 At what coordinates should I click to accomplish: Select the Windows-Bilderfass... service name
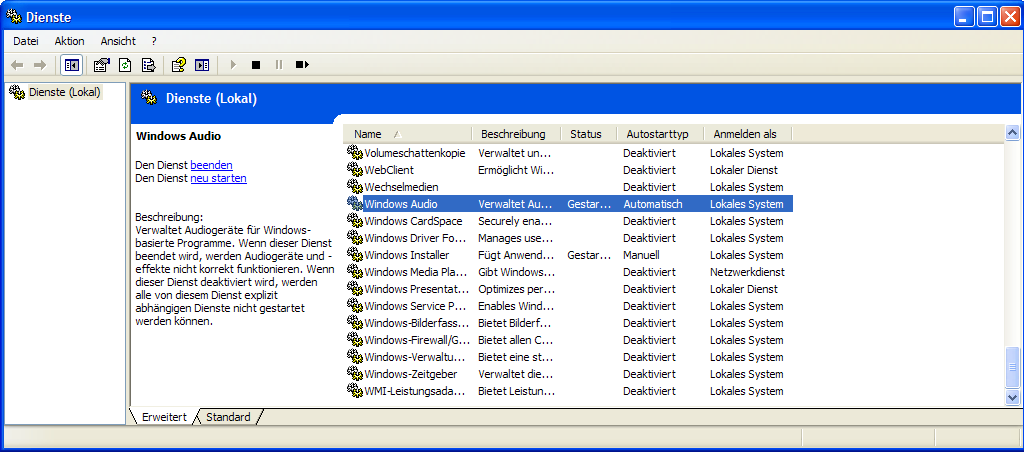(x=417, y=323)
